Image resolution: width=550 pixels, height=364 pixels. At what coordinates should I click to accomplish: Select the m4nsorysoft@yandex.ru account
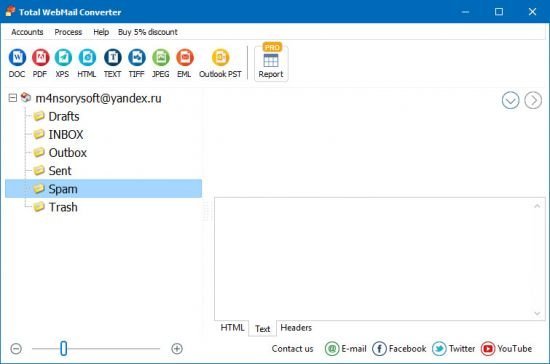[x=99, y=98]
